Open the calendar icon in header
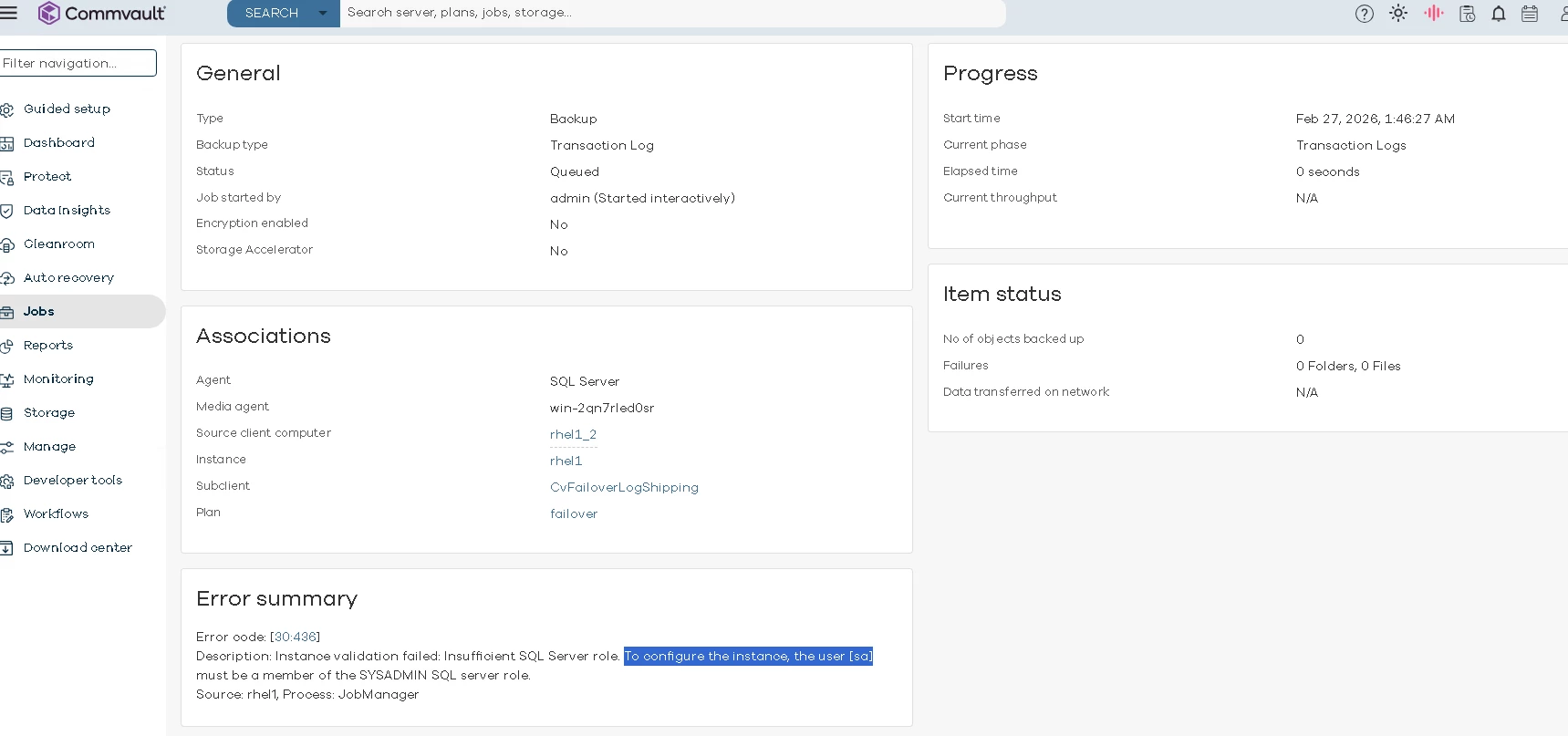 (1530, 14)
